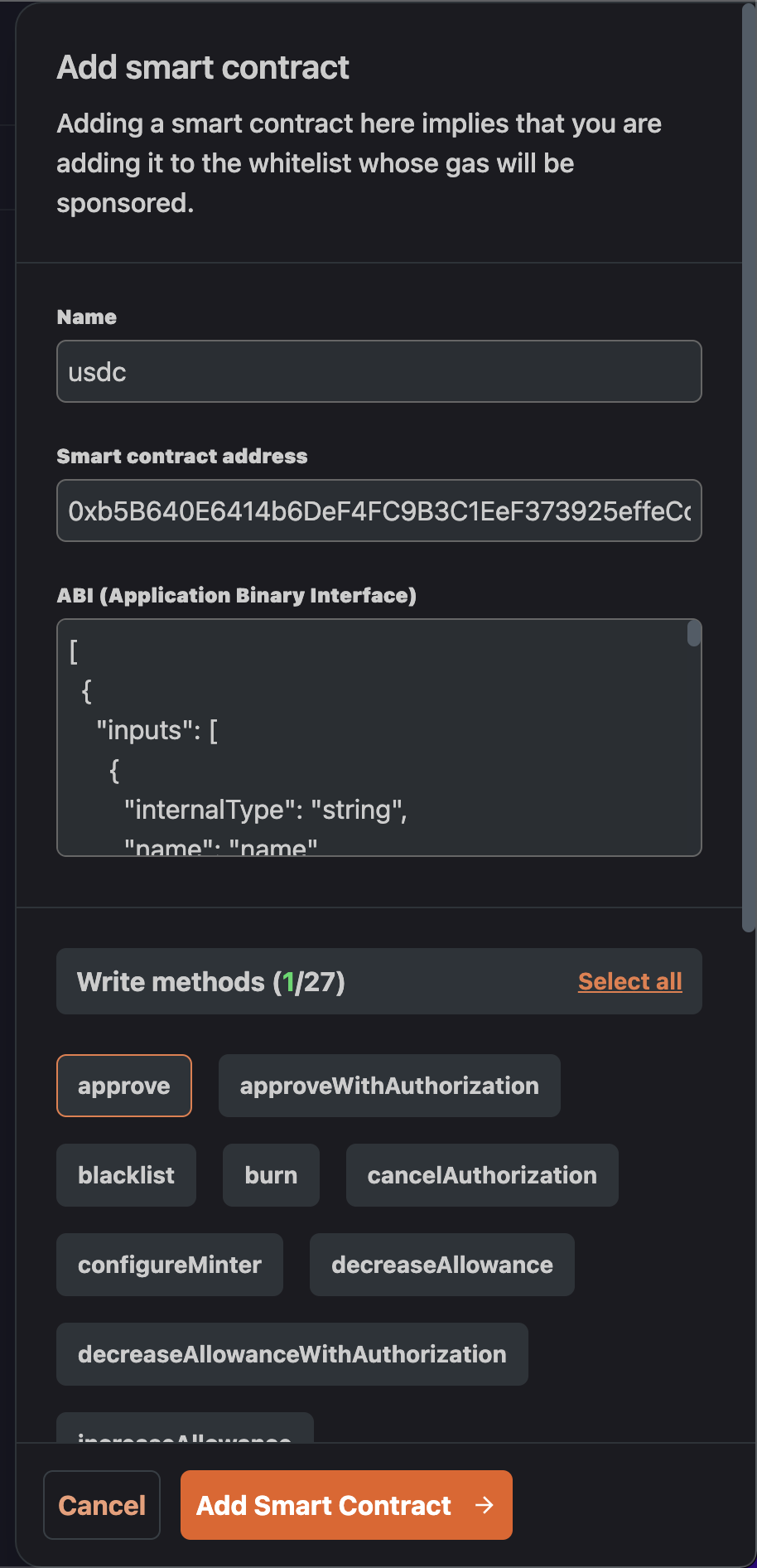Select the "approveWithAuthorization" method
This screenshot has height=1568, width=757.
pos(388,1086)
